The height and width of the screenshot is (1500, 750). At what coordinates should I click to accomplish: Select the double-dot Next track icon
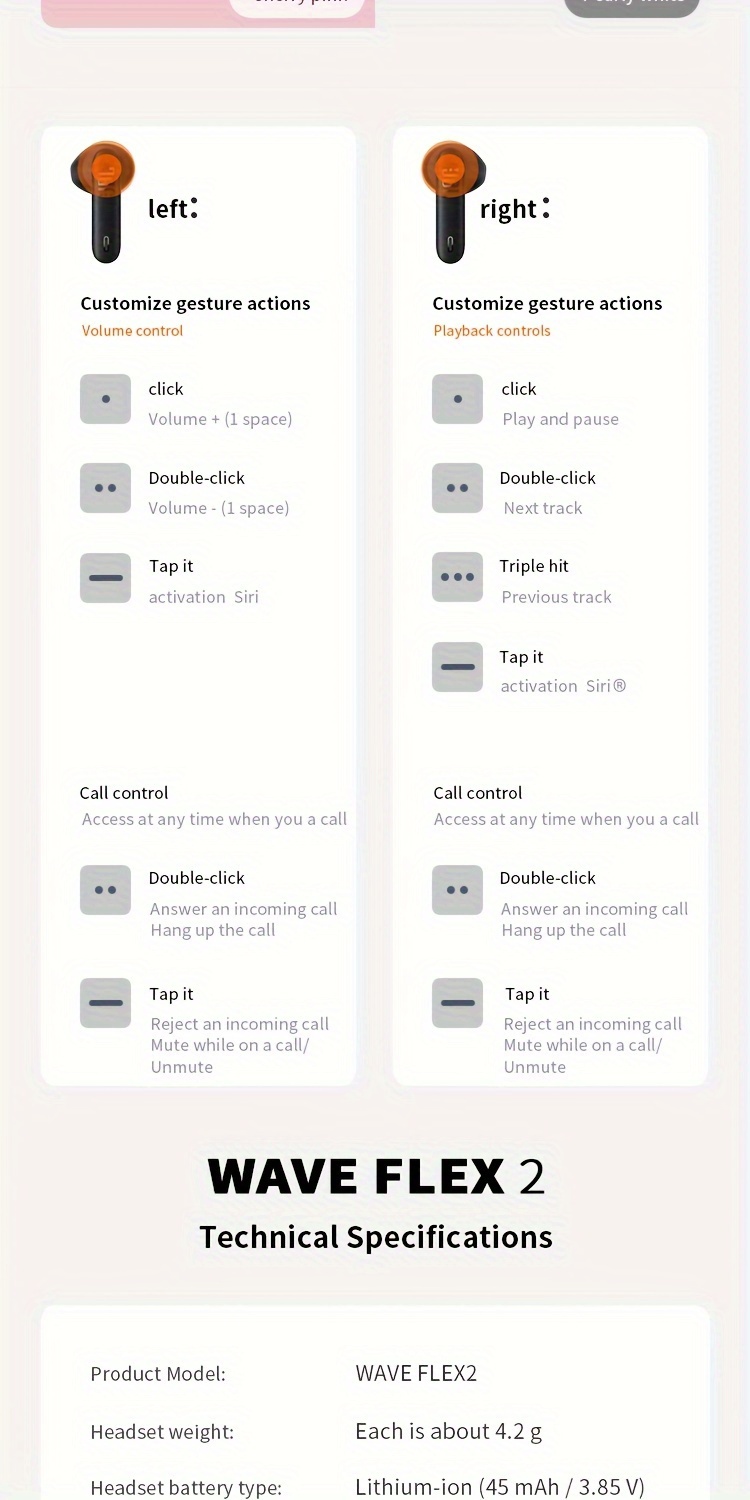(x=457, y=488)
